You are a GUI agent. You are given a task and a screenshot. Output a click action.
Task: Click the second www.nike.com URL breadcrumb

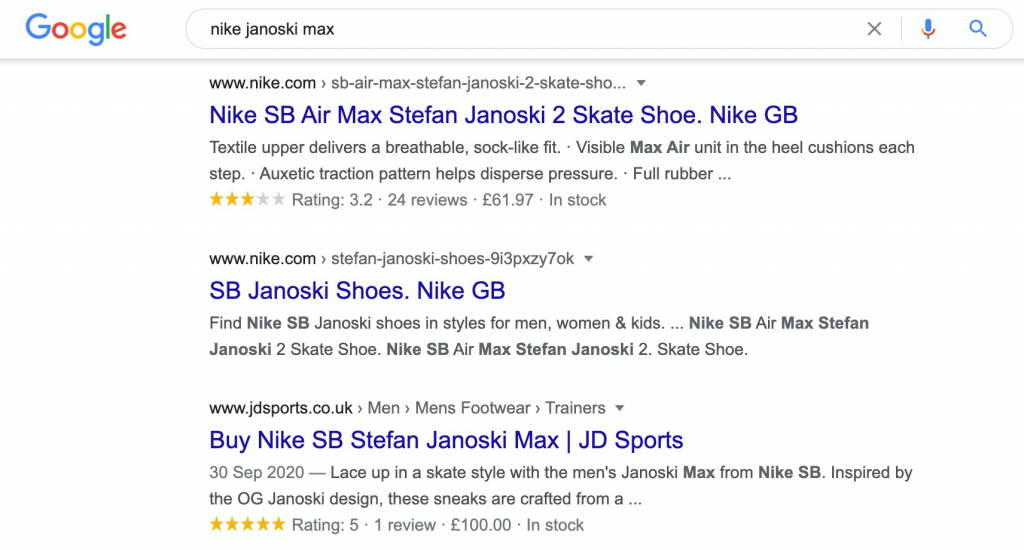392,259
